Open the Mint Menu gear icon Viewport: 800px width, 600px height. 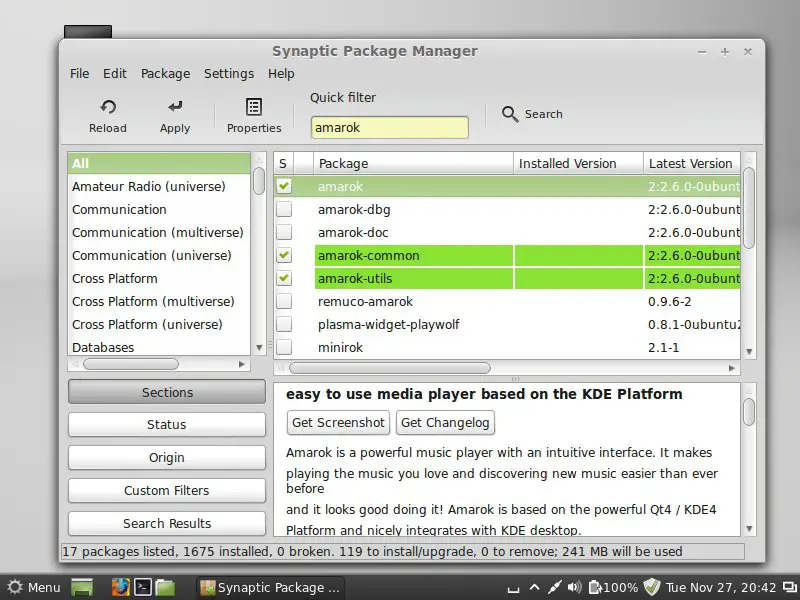tap(15, 587)
